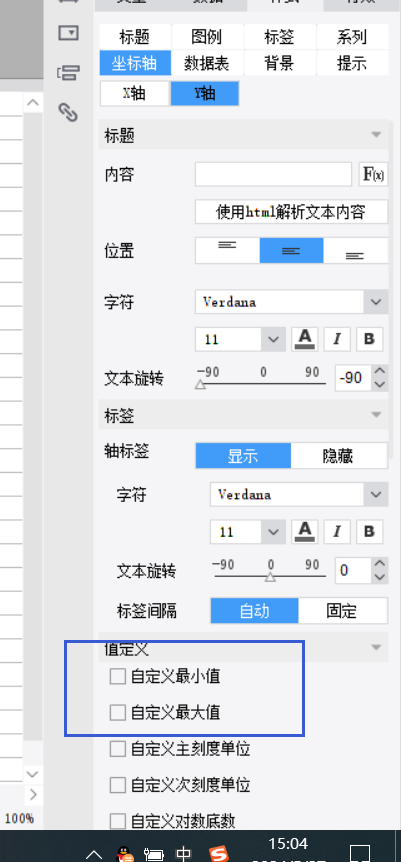Open the title font Verdana dropdown
401x862 pixels.
click(292, 302)
